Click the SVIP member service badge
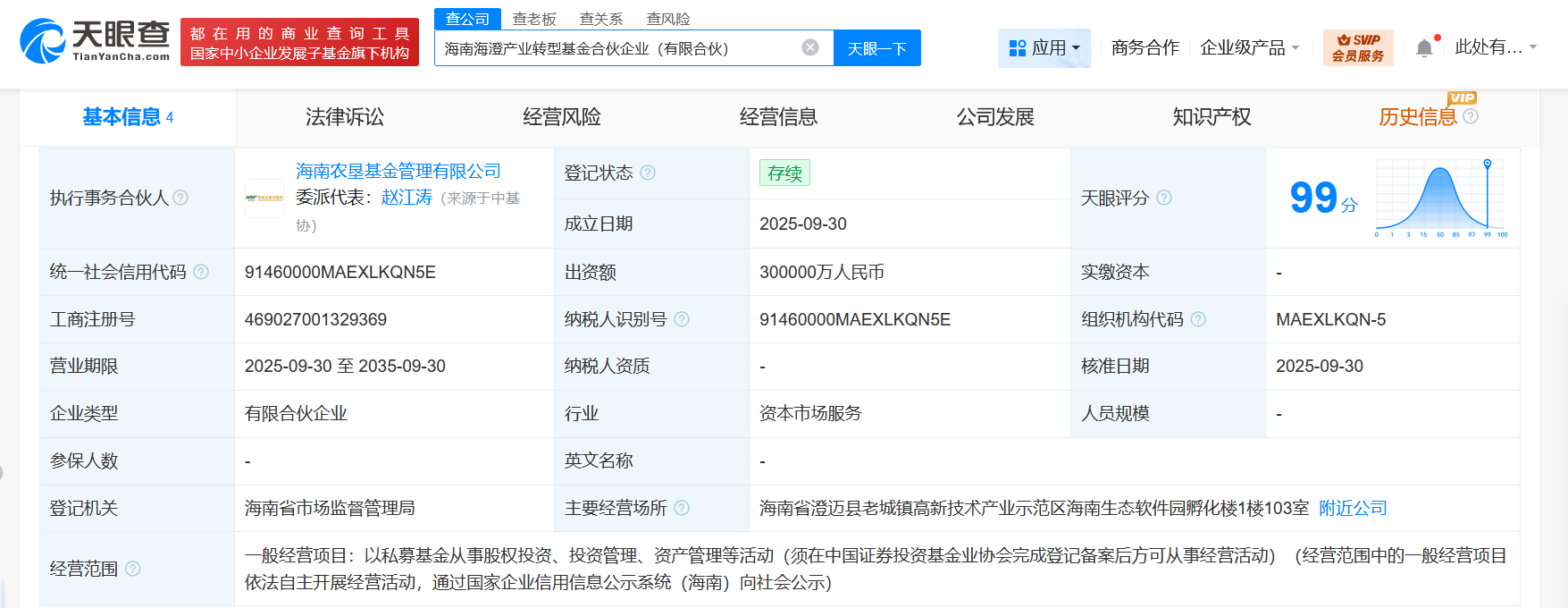This screenshot has width=1568, height=608. (x=1357, y=47)
